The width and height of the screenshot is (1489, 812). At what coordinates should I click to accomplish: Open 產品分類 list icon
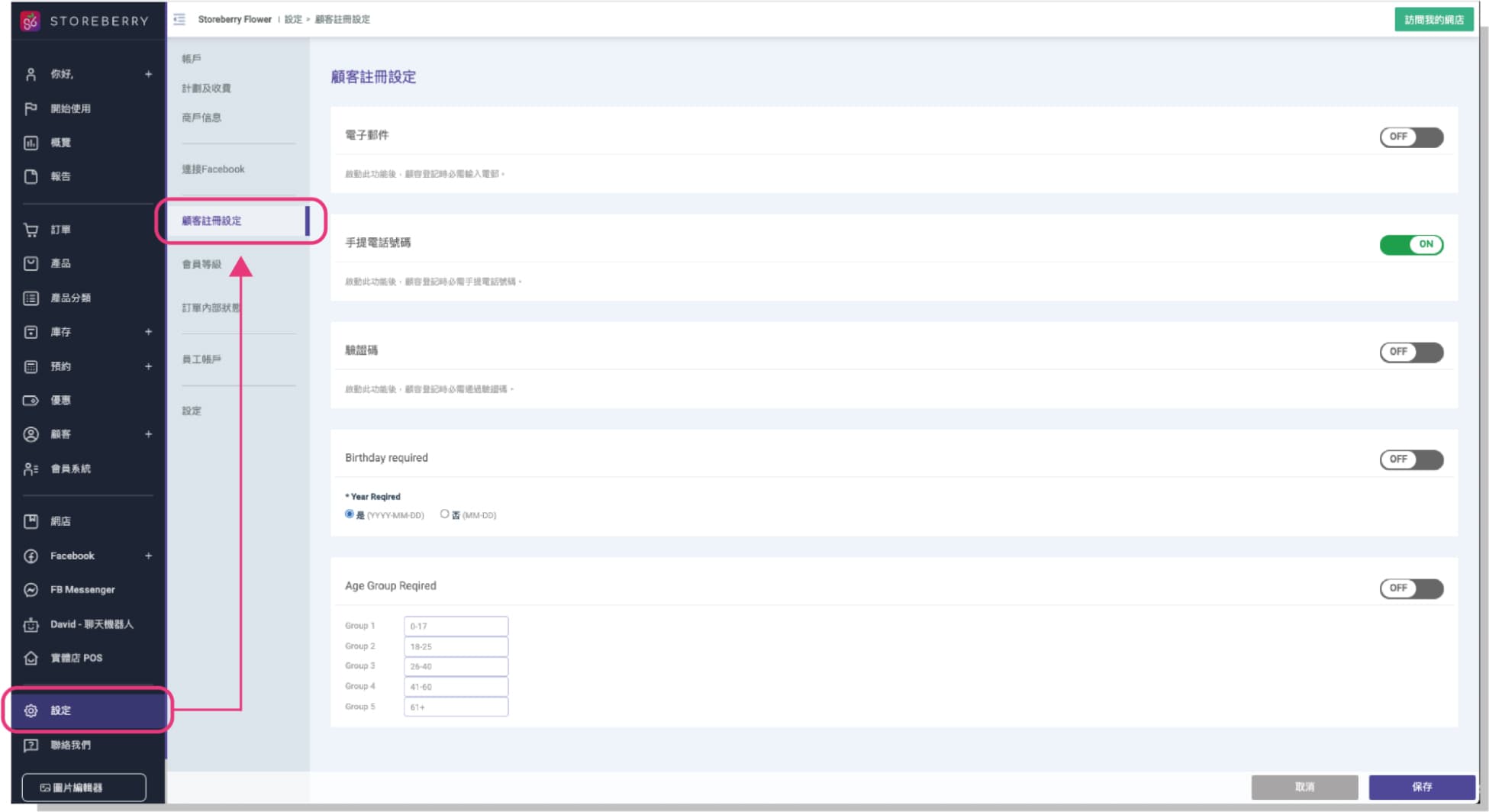pos(31,298)
